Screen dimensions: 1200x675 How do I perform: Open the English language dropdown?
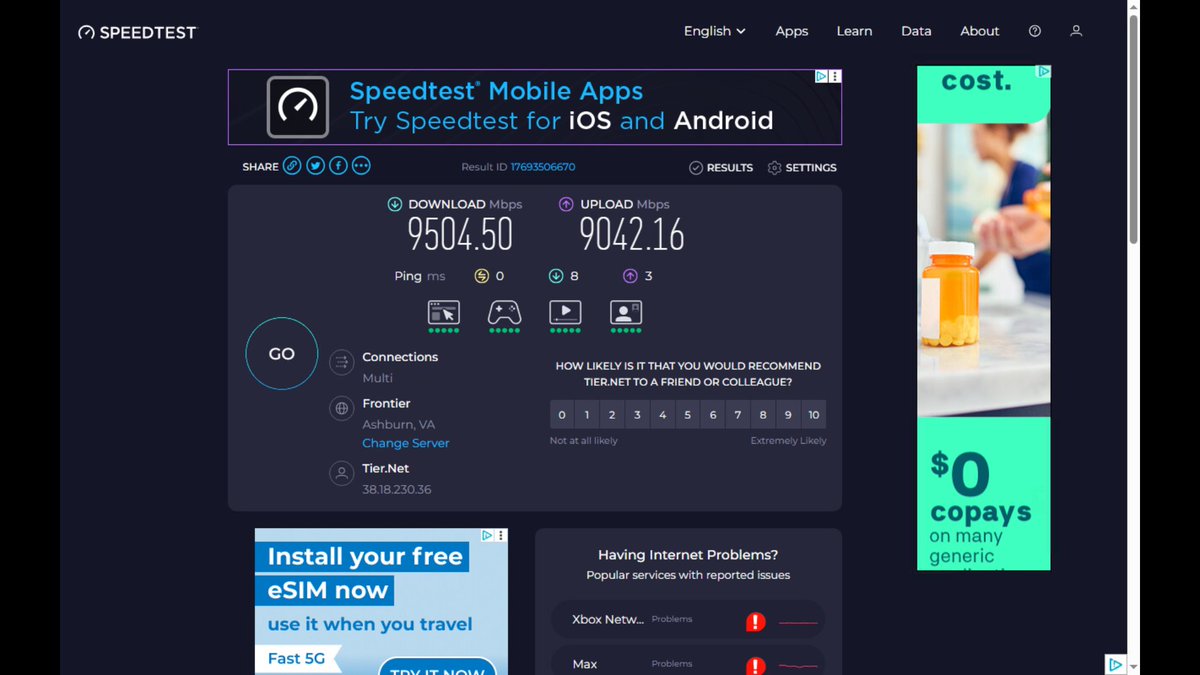click(714, 31)
